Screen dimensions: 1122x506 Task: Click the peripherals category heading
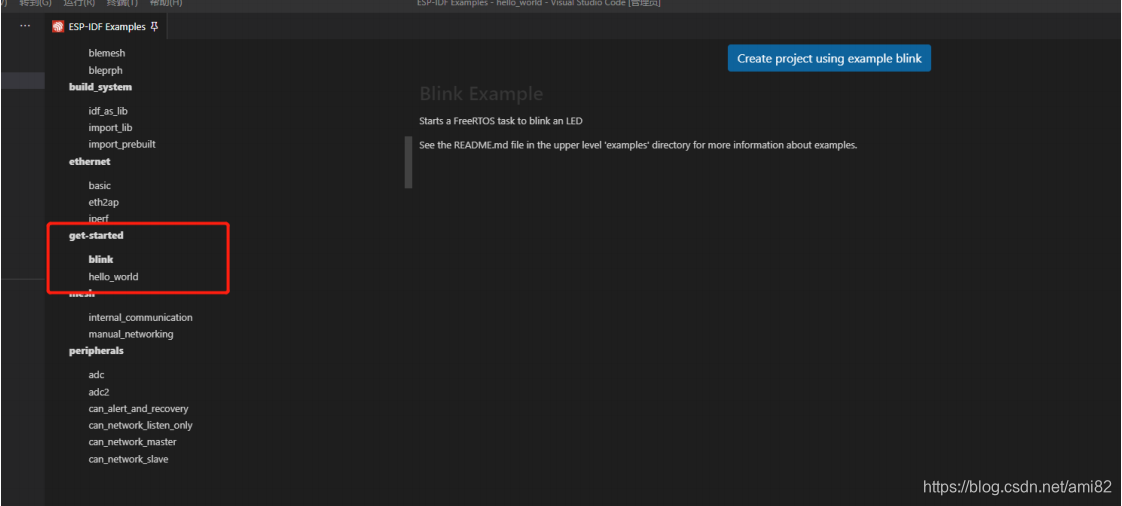tap(96, 351)
